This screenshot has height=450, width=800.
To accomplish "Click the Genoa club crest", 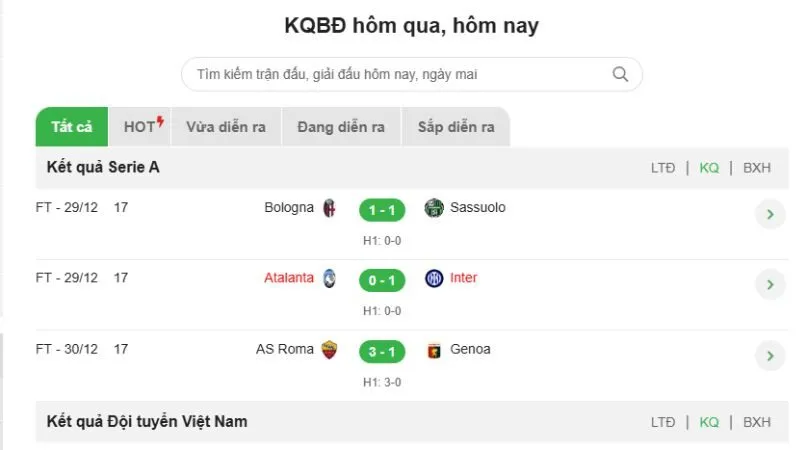I will [x=433, y=350].
